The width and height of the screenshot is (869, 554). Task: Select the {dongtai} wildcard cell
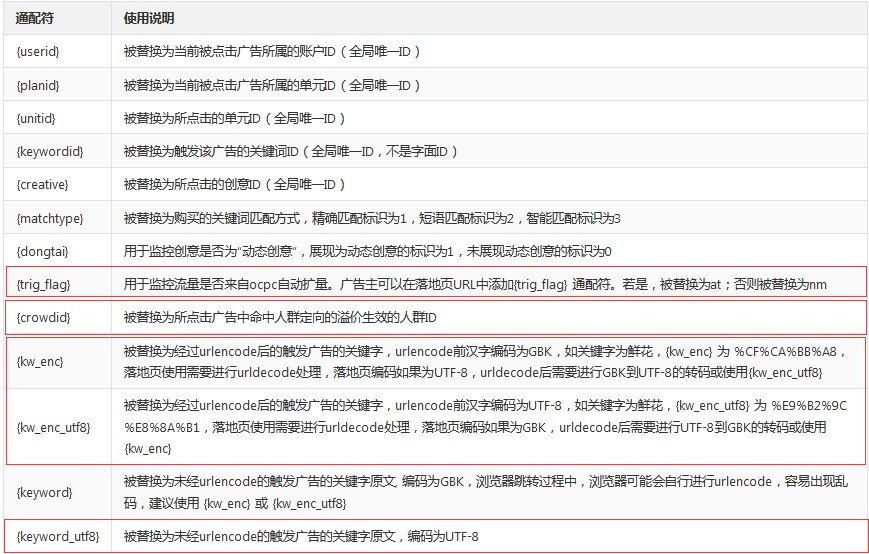pos(42,251)
